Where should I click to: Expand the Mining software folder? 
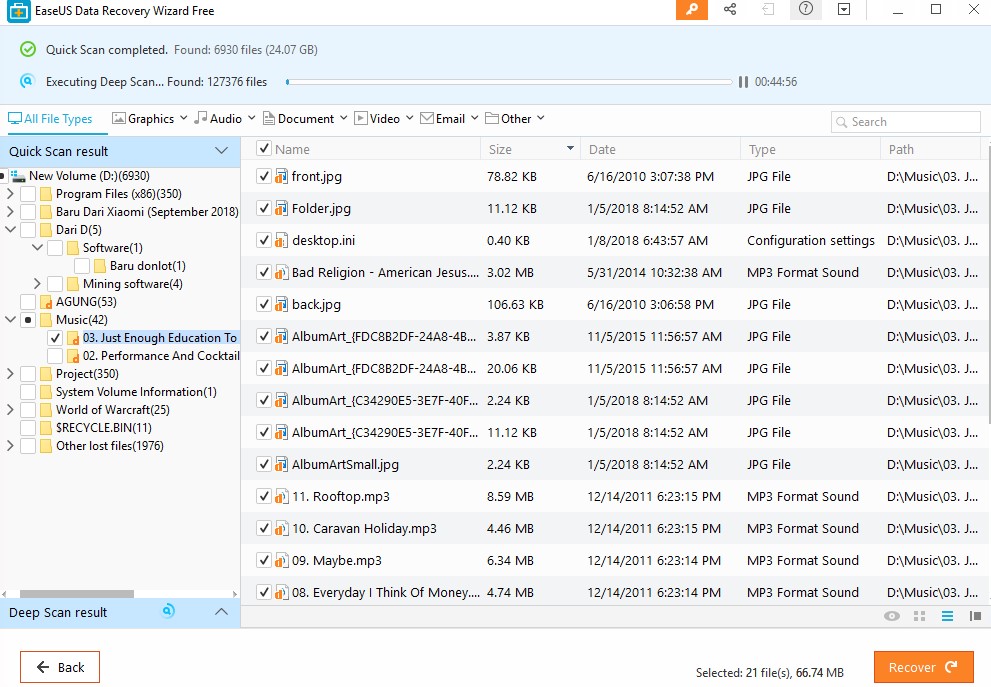click(37, 283)
